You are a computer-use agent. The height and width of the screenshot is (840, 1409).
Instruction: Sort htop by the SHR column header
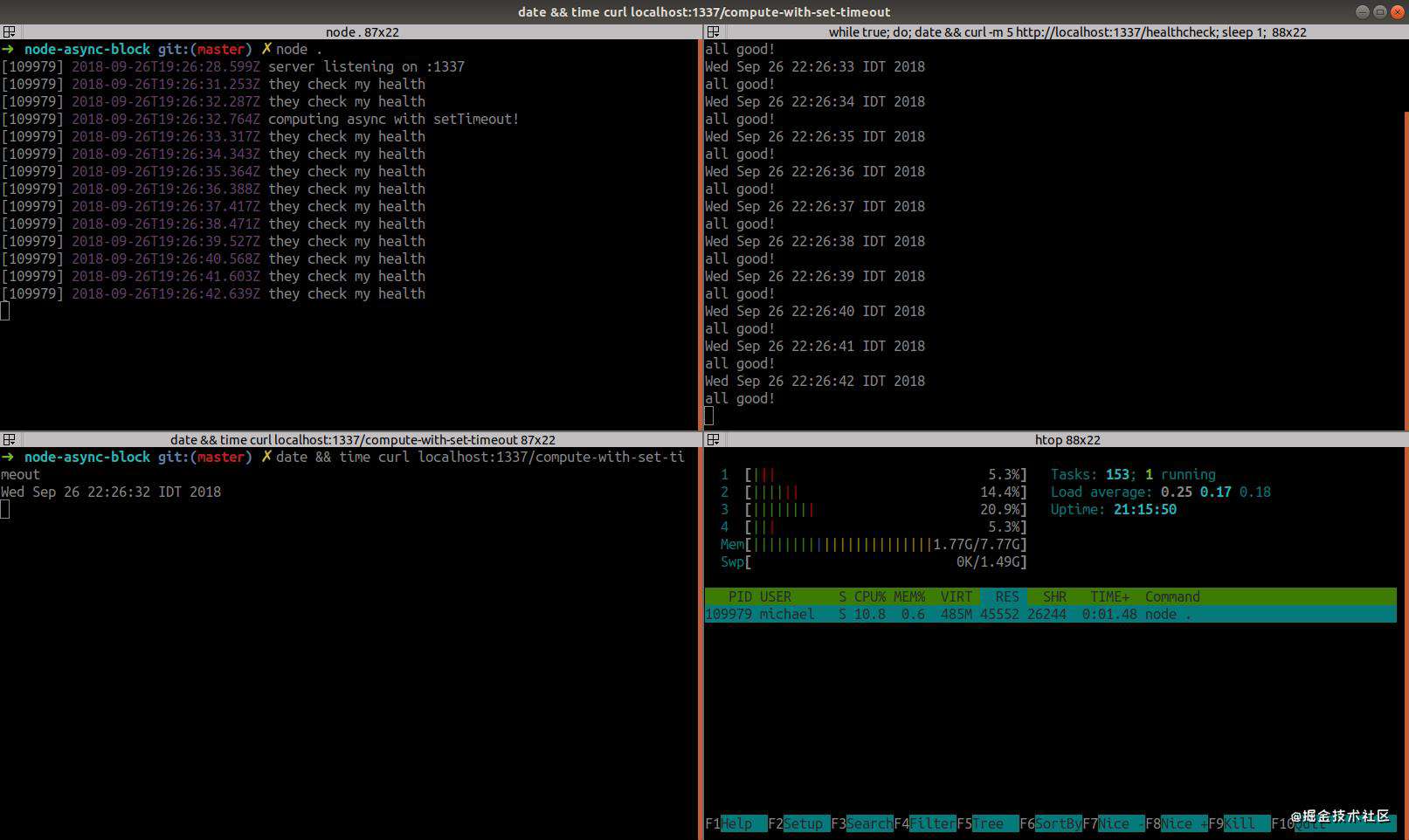coord(1054,596)
